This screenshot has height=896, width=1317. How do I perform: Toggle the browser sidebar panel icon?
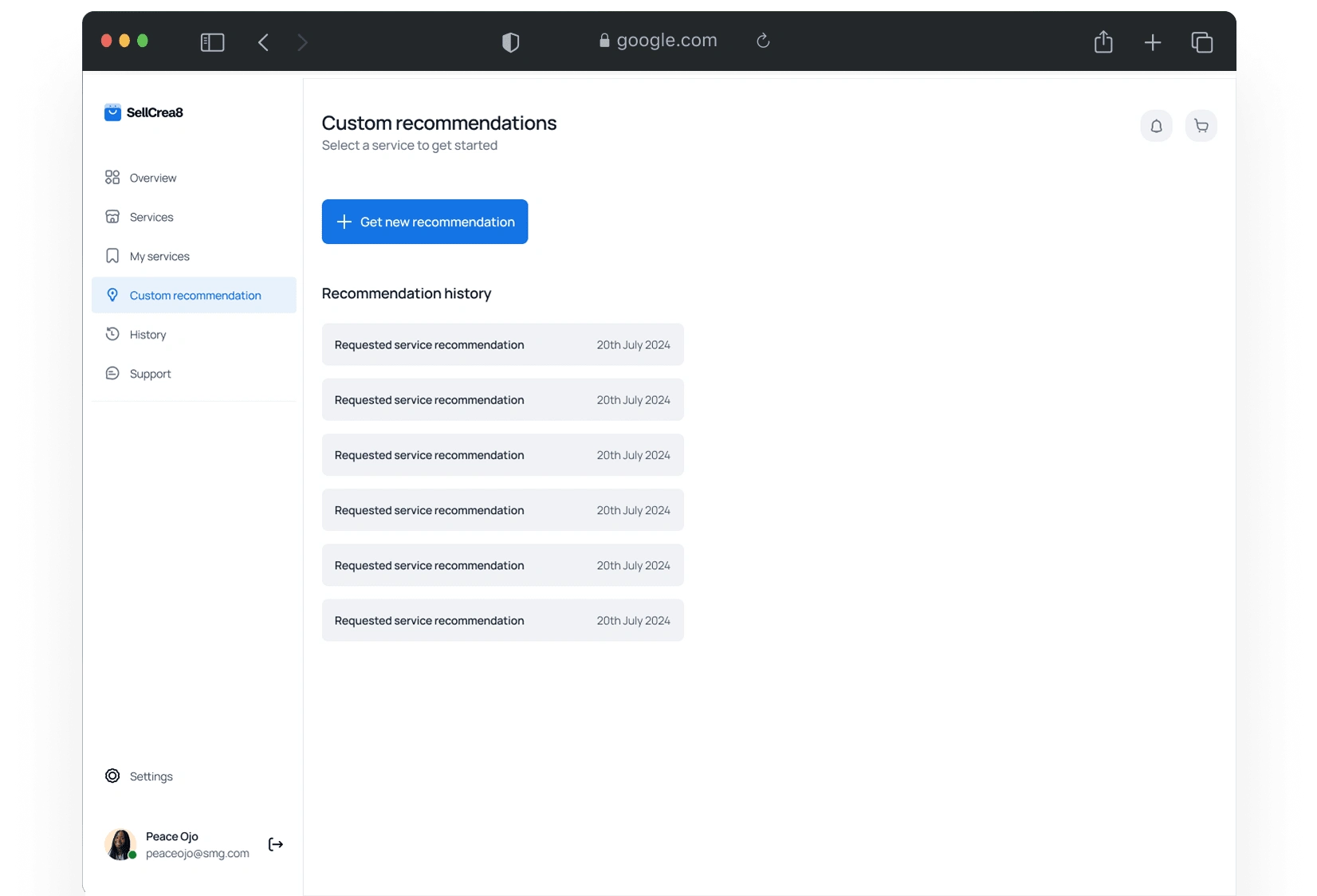(212, 42)
